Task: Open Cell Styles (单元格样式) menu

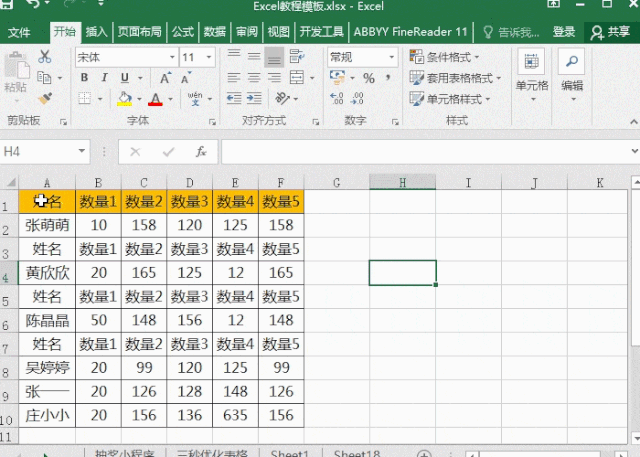Action: point(450,99)
